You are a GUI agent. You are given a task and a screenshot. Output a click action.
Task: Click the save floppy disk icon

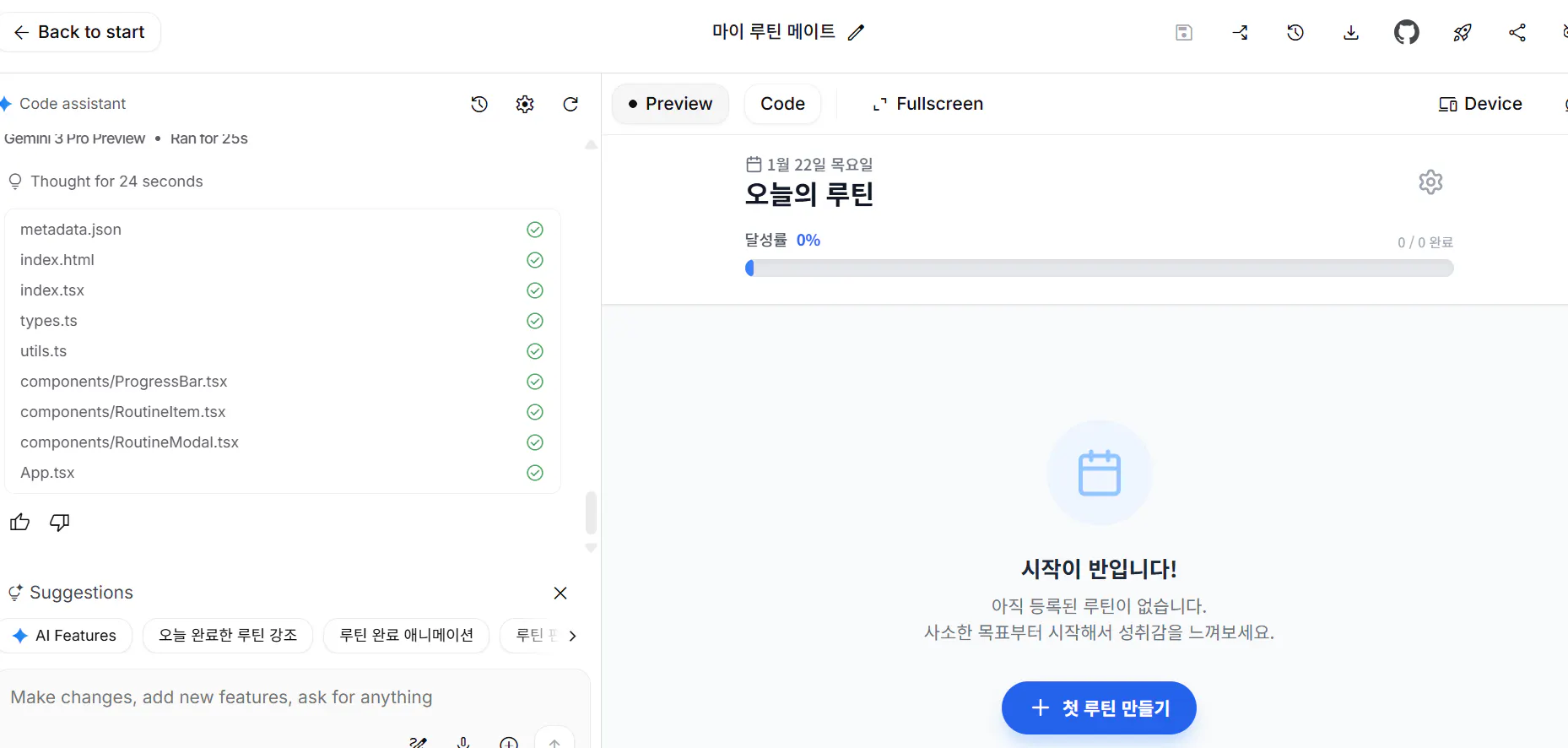(x=1184, y=32)
